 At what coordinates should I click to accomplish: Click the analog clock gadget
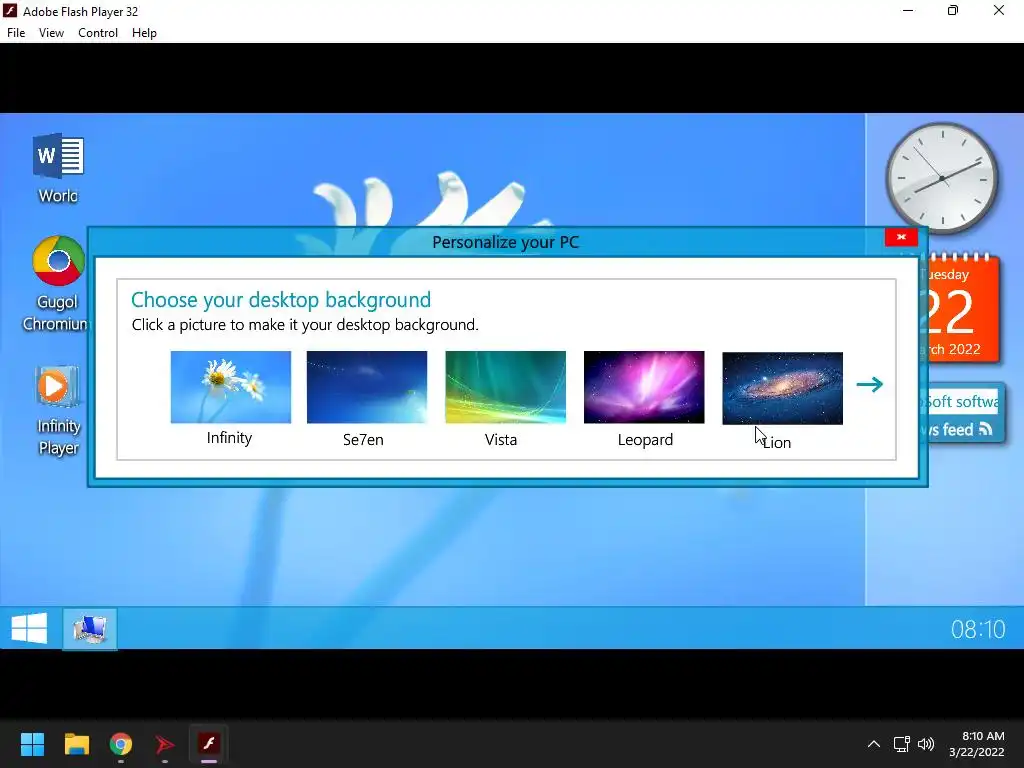tap(942, 178)
